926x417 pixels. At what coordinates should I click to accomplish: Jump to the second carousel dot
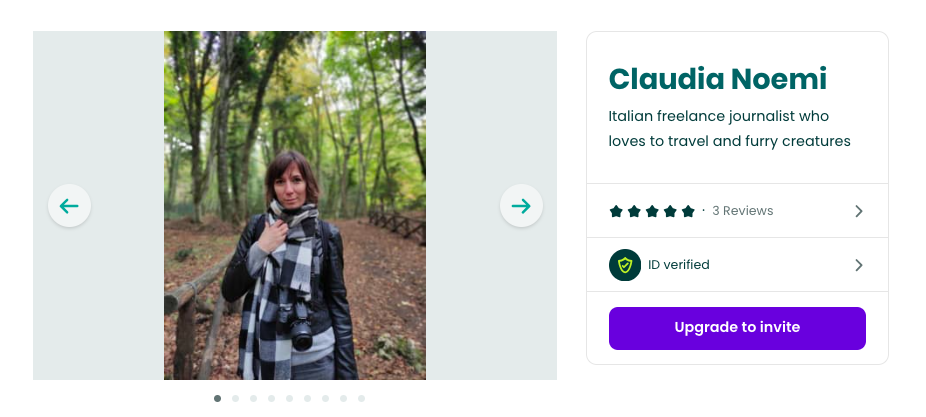click(x=235, y=398)
